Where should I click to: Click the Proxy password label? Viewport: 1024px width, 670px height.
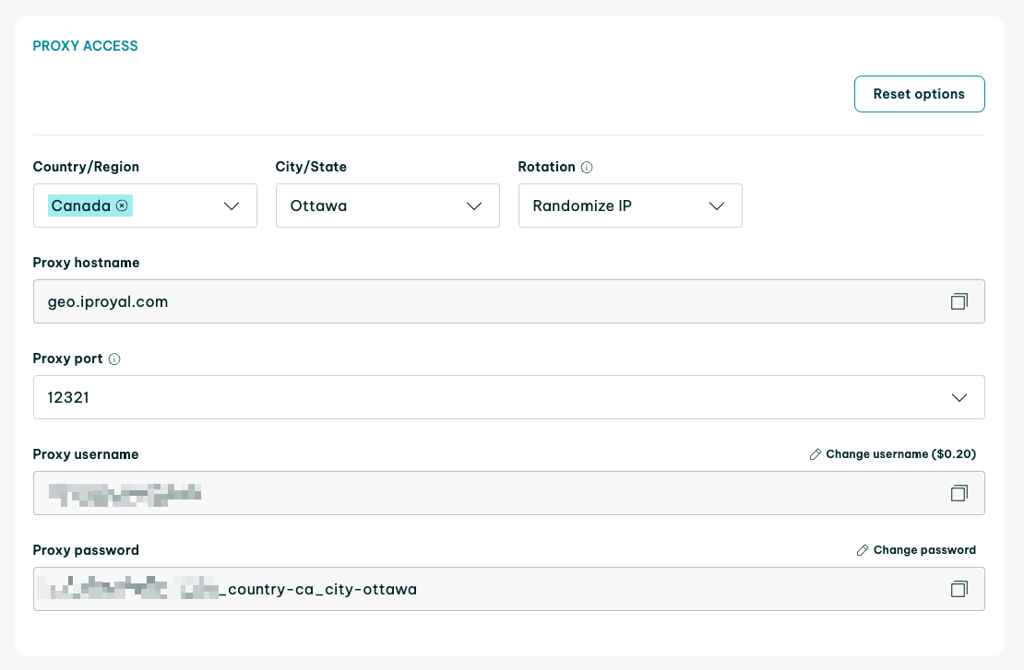pos(86,550)
